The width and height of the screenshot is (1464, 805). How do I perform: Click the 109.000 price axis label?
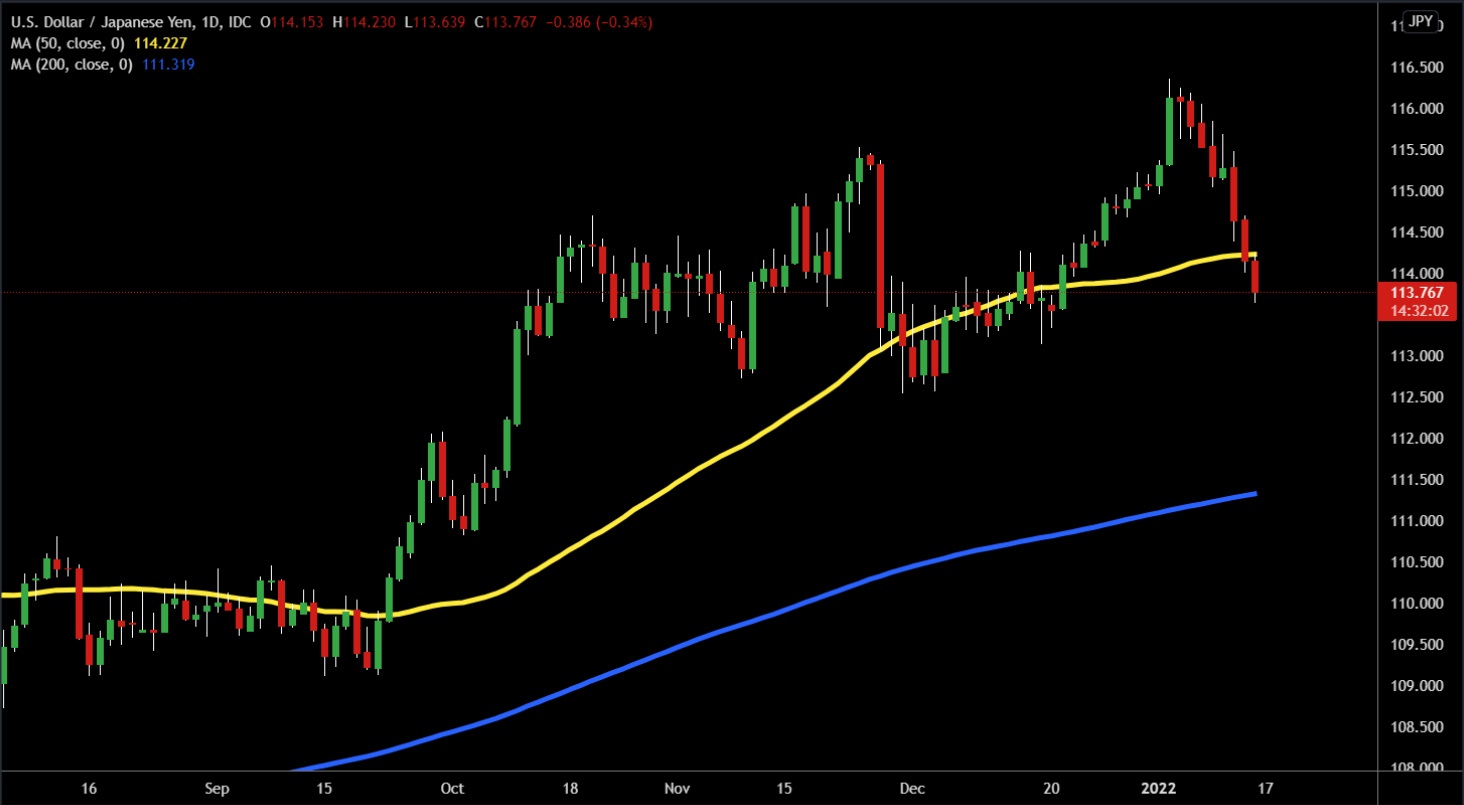(x=1415, y=686)
